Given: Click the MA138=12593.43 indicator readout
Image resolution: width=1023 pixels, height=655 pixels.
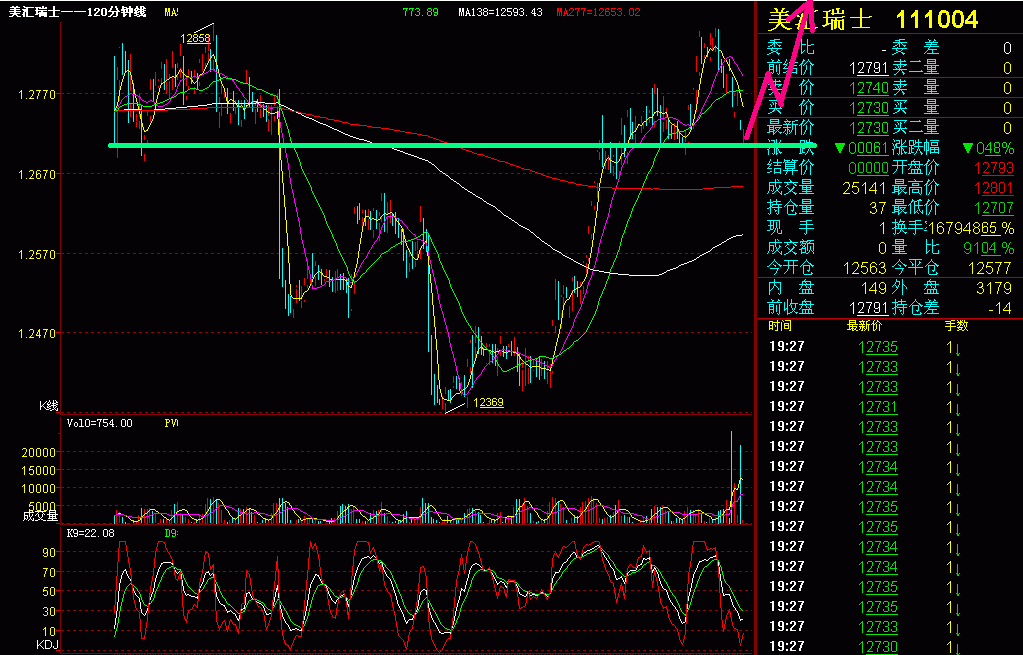Looking at the screenshot, I should point(500,12).
